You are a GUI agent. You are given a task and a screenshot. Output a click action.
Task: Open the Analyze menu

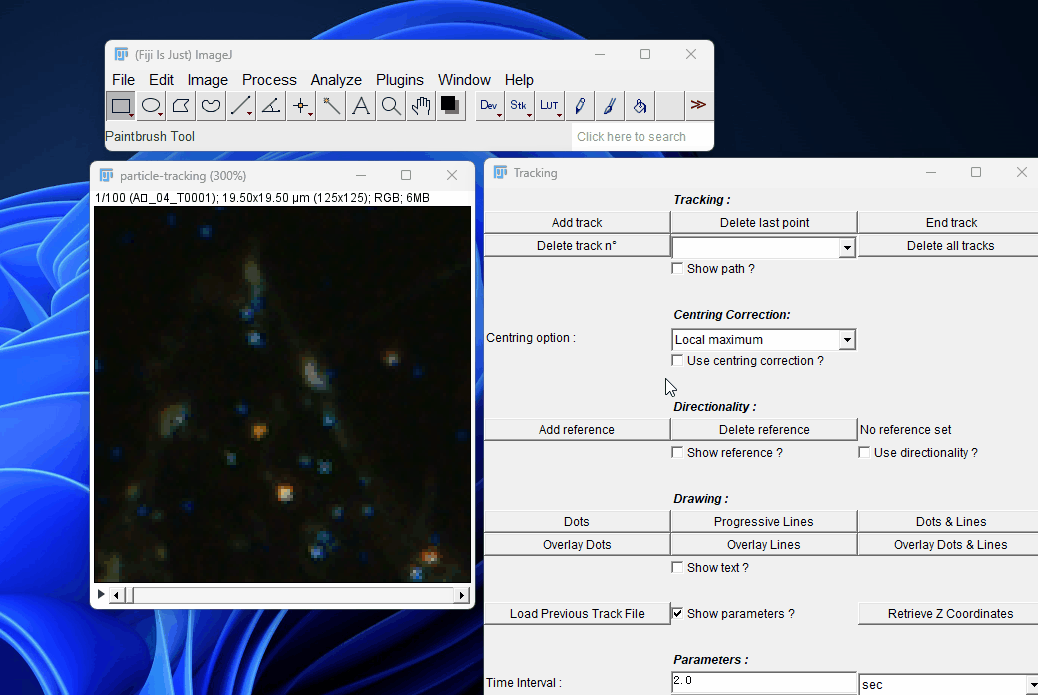click(336, 80)
